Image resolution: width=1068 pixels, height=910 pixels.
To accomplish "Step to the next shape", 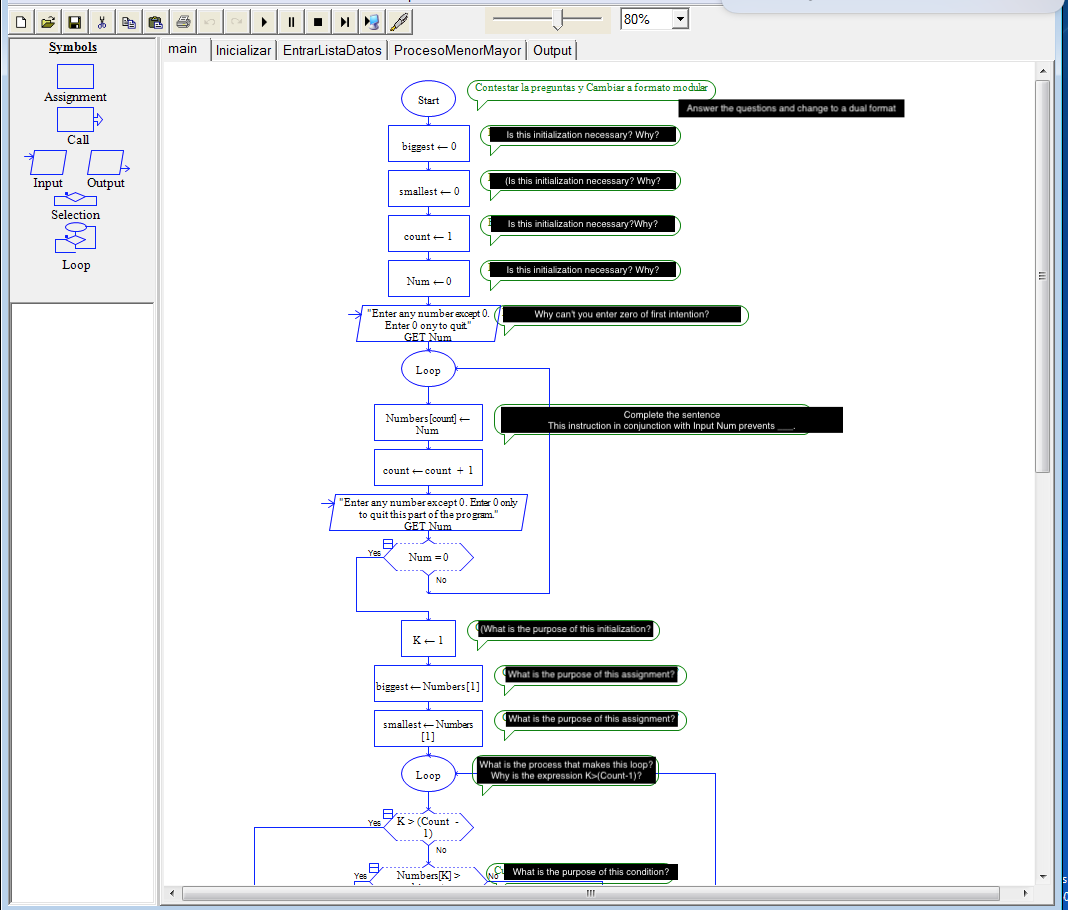I will coord(344,20).
